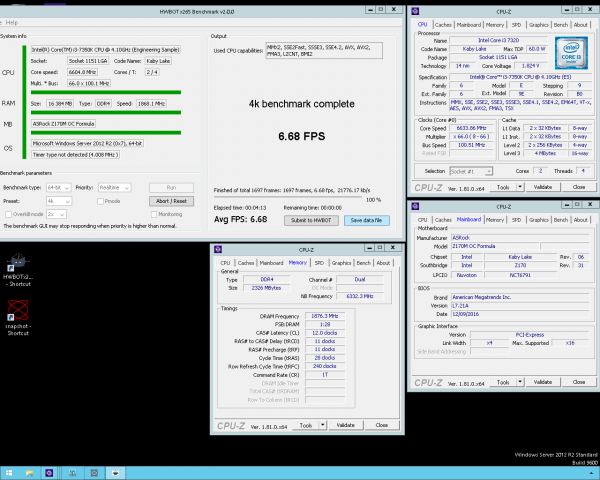Viewport: 600px width, 480px height.
Task: Click the CPU-Z CPU window title icon
Action: (415, 11)
